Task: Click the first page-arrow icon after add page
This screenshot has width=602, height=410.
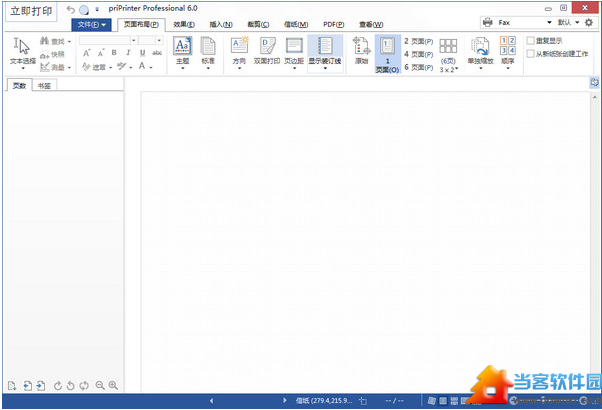Action: tap(28, 385)
